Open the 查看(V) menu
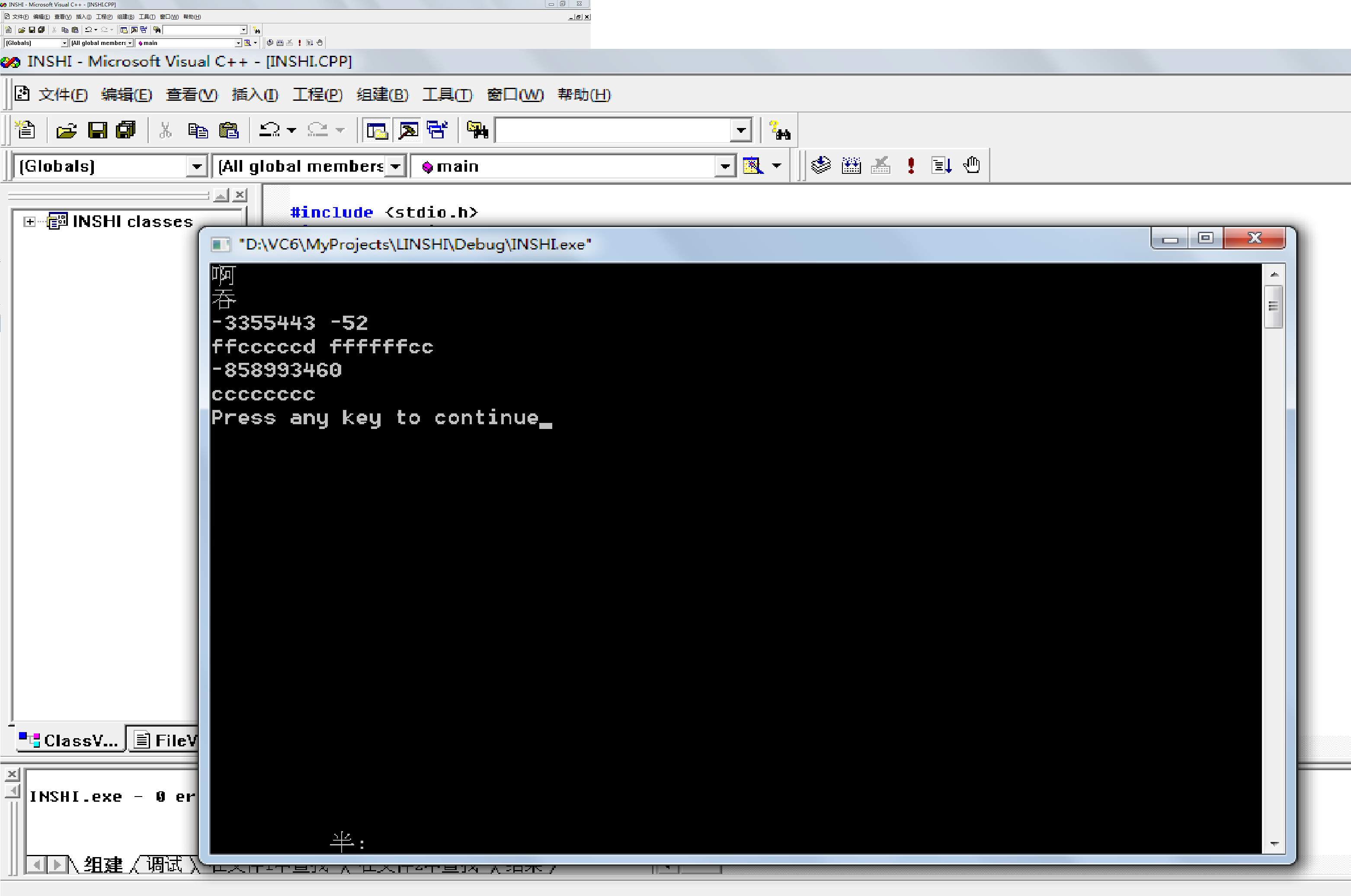1351x896 pixels. 192,94
